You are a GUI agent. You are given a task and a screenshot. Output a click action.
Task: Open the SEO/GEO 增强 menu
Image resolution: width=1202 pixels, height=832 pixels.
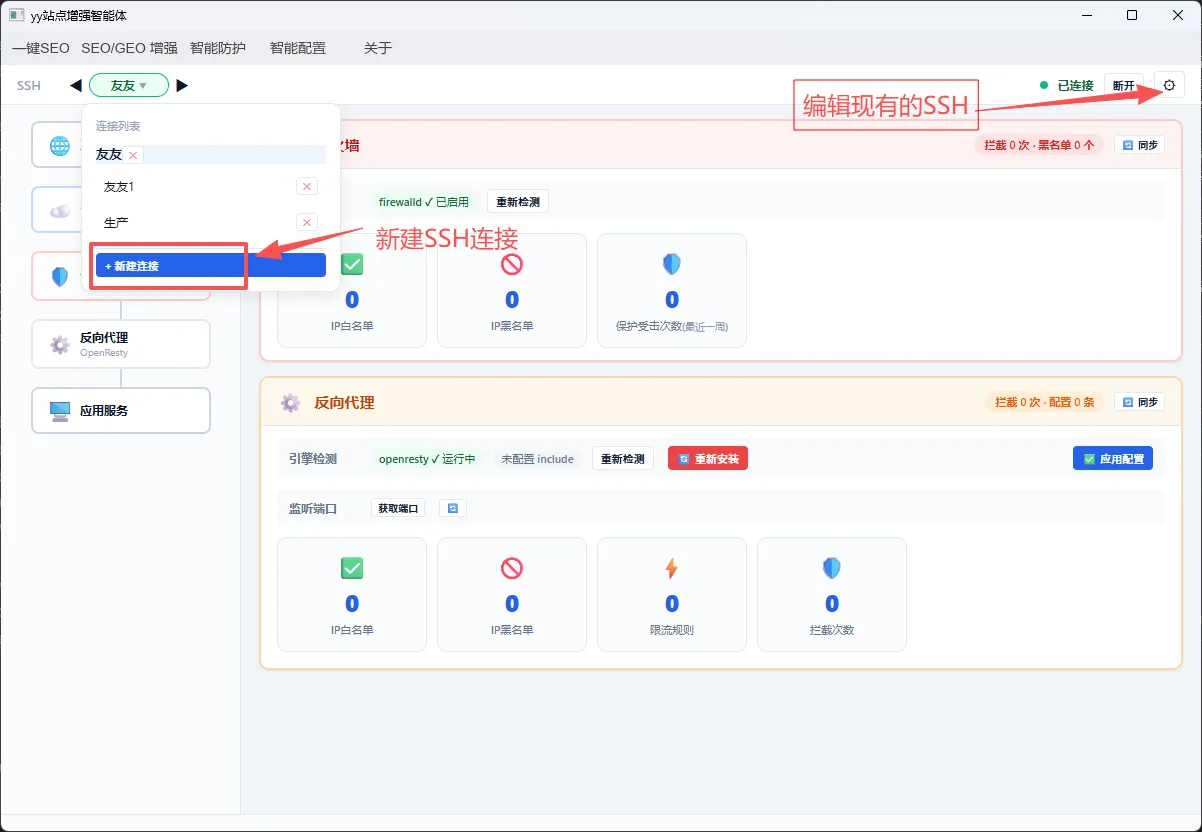pyautogui.click(x=129, y=48)
